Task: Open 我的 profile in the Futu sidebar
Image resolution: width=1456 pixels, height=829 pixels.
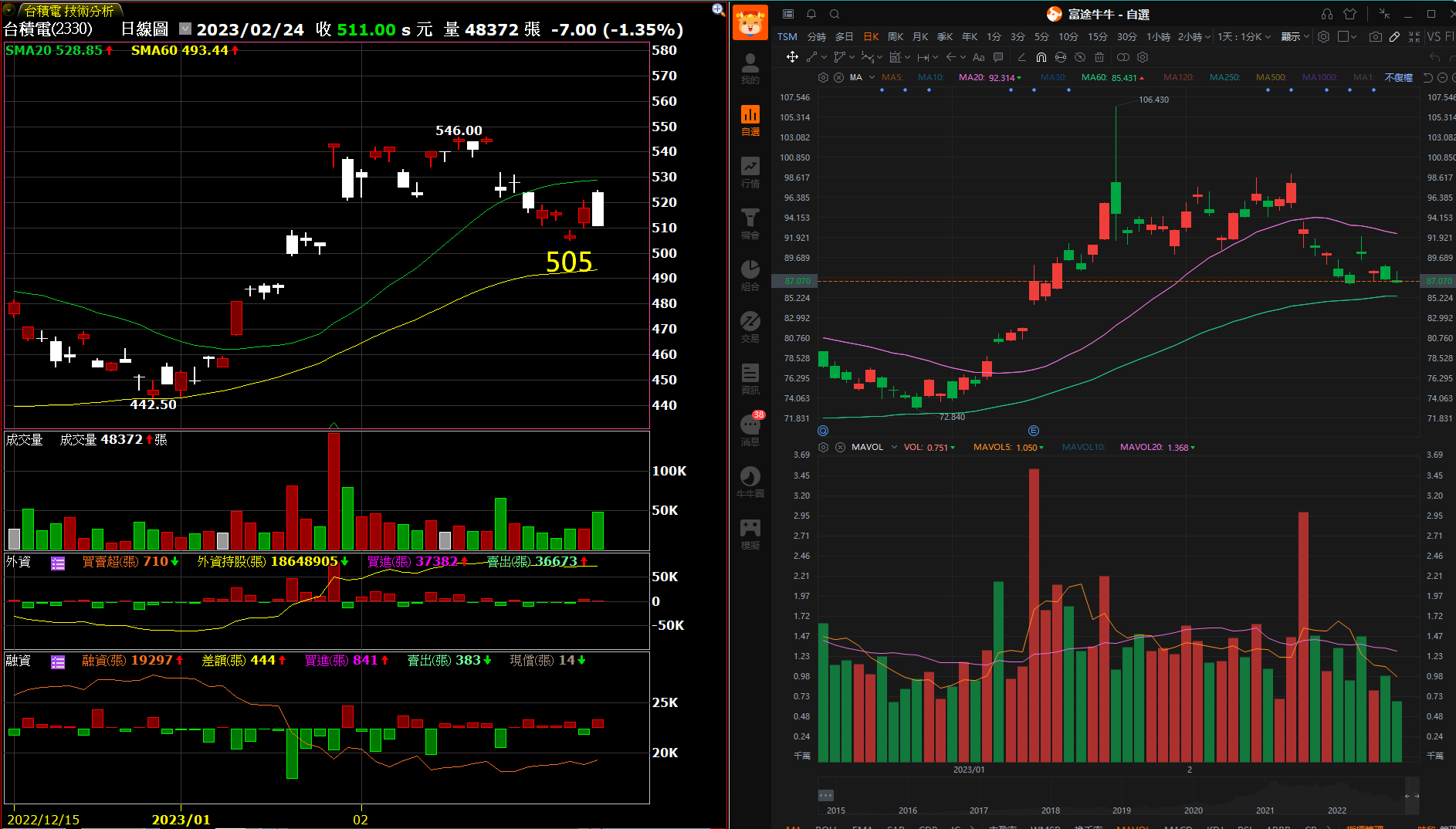Action: tap(750, 68)
